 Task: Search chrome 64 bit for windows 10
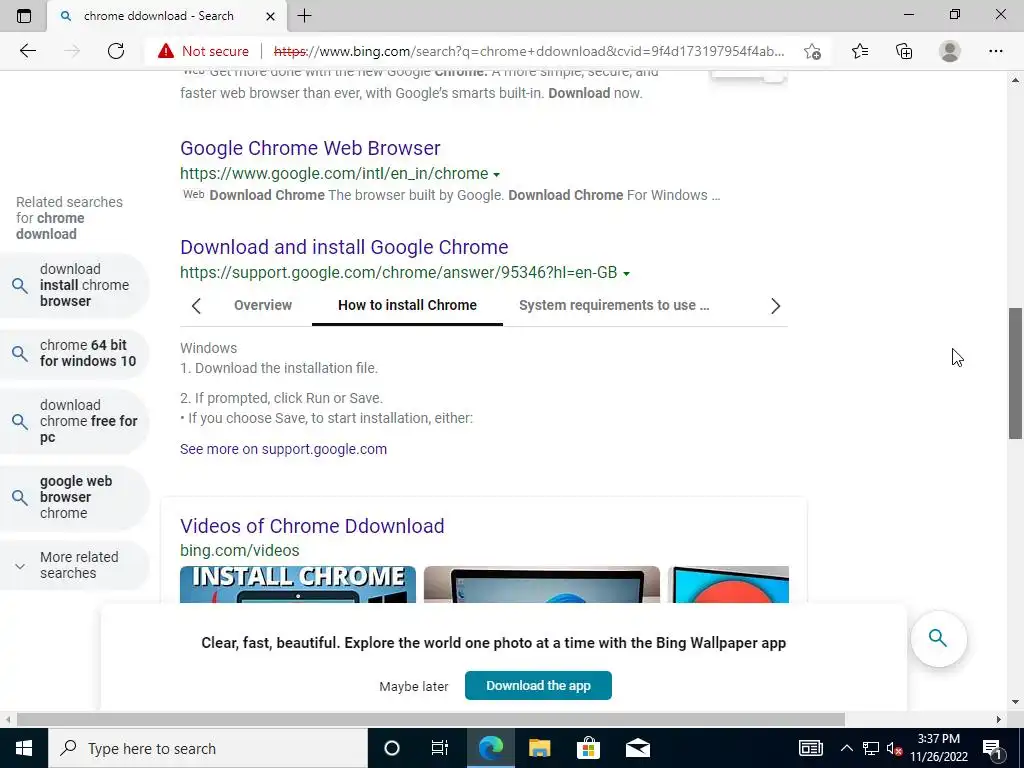(x=74, y=353)
